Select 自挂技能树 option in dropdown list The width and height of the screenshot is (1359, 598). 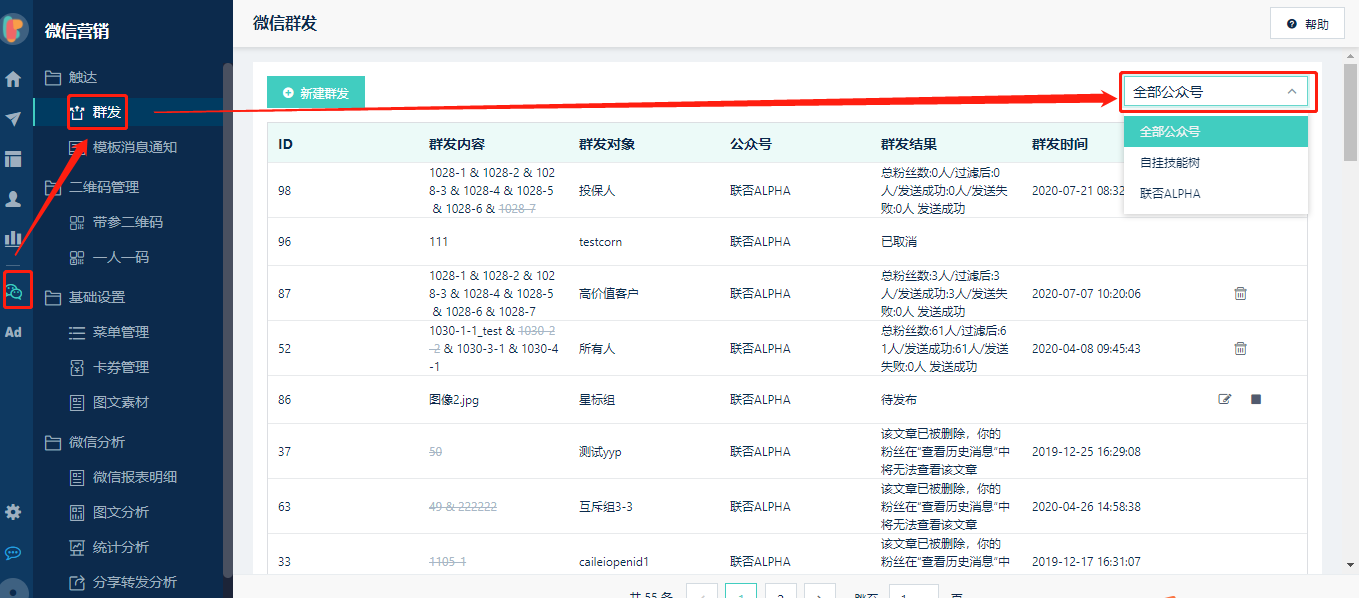tap(1216, 162)
